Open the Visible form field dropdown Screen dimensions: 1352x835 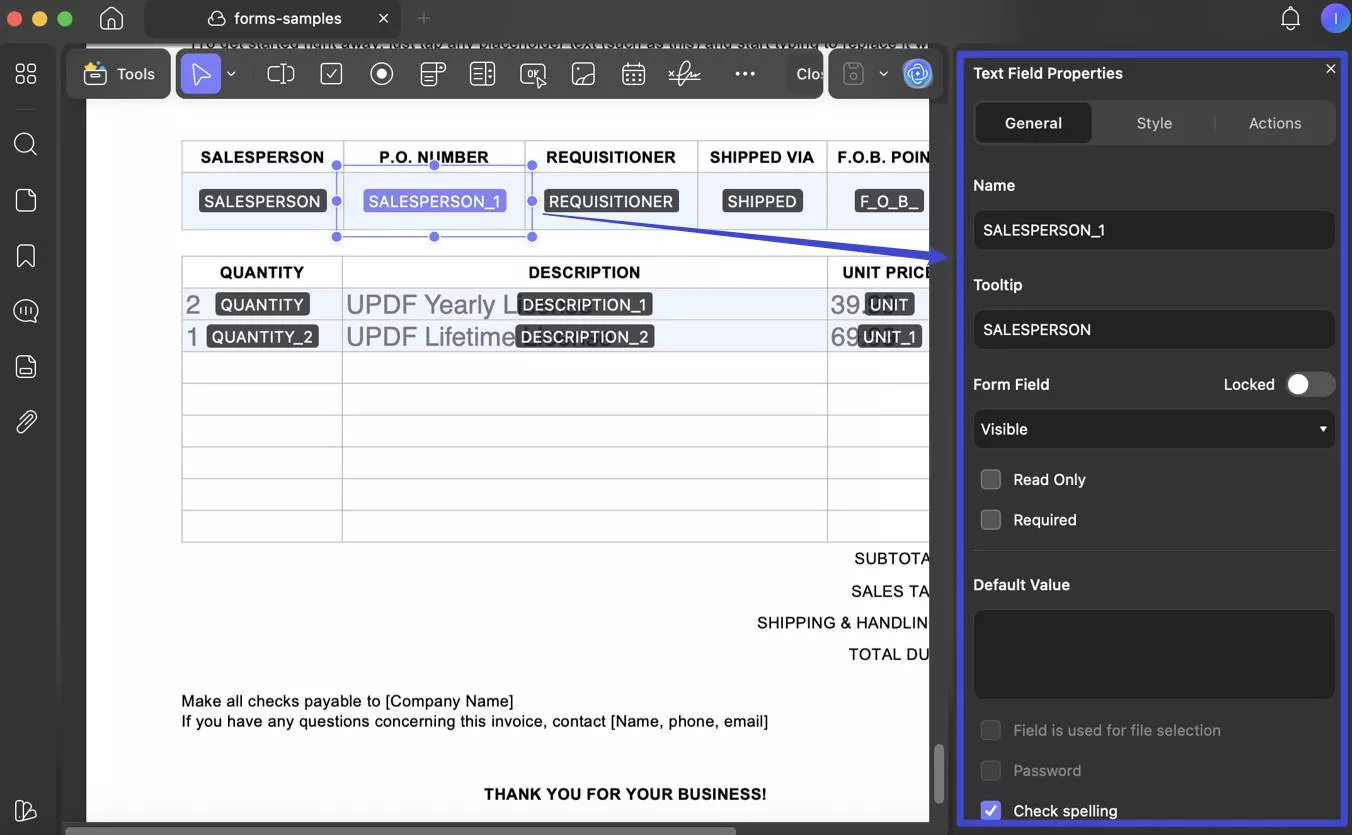[1153, 429]
